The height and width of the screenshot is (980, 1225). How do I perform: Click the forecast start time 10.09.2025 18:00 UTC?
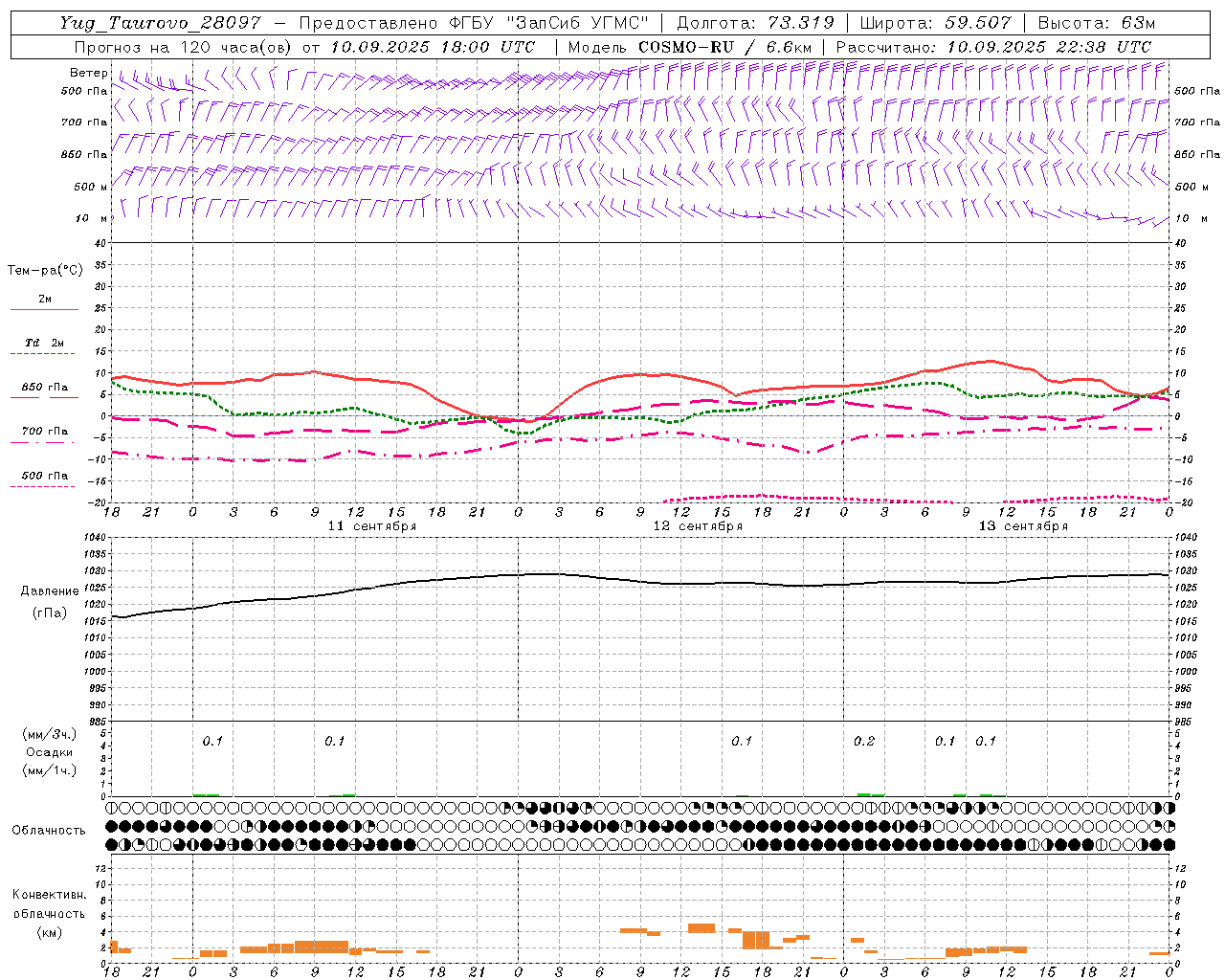click(x=433, y=47)
